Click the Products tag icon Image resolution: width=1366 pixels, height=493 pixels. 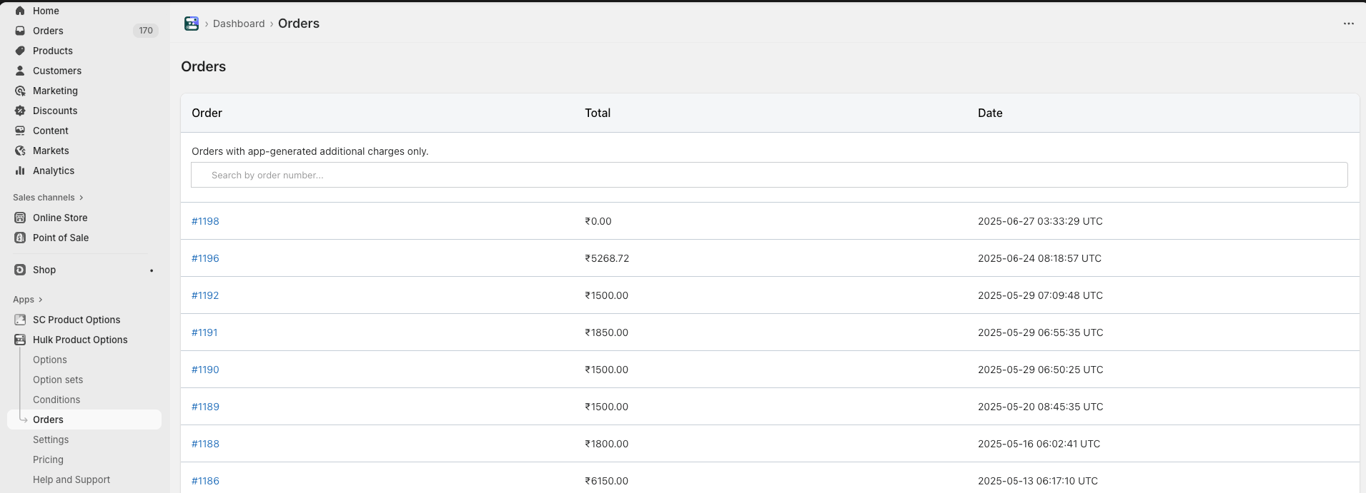coord(20,51)
